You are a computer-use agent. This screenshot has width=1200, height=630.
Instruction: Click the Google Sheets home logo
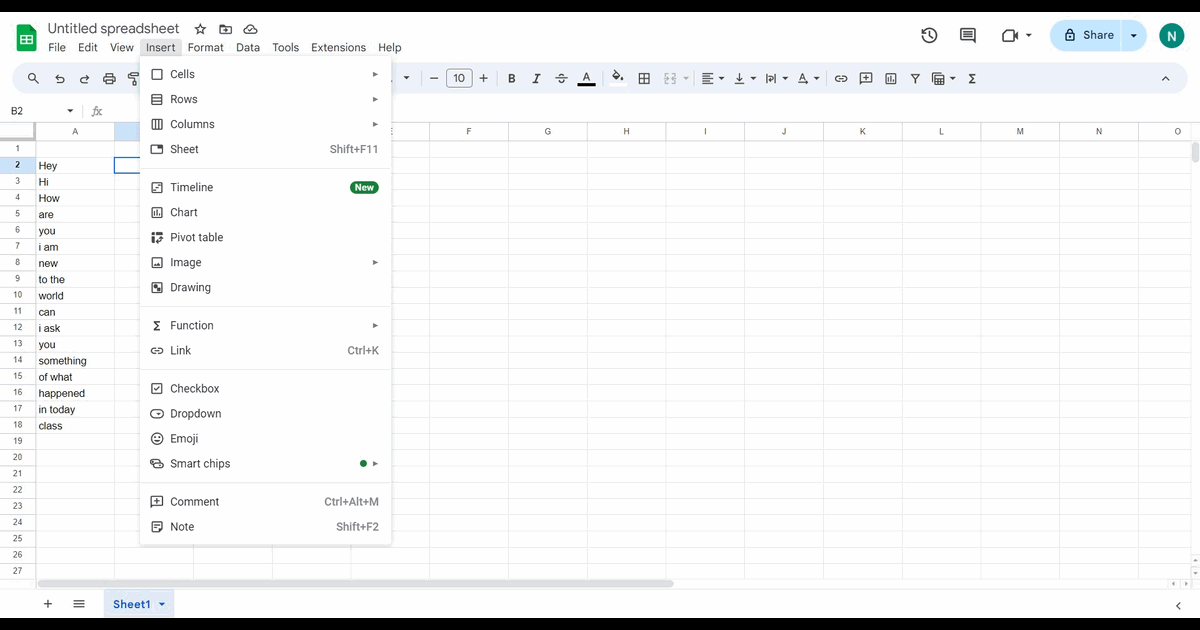click(26, 38)
